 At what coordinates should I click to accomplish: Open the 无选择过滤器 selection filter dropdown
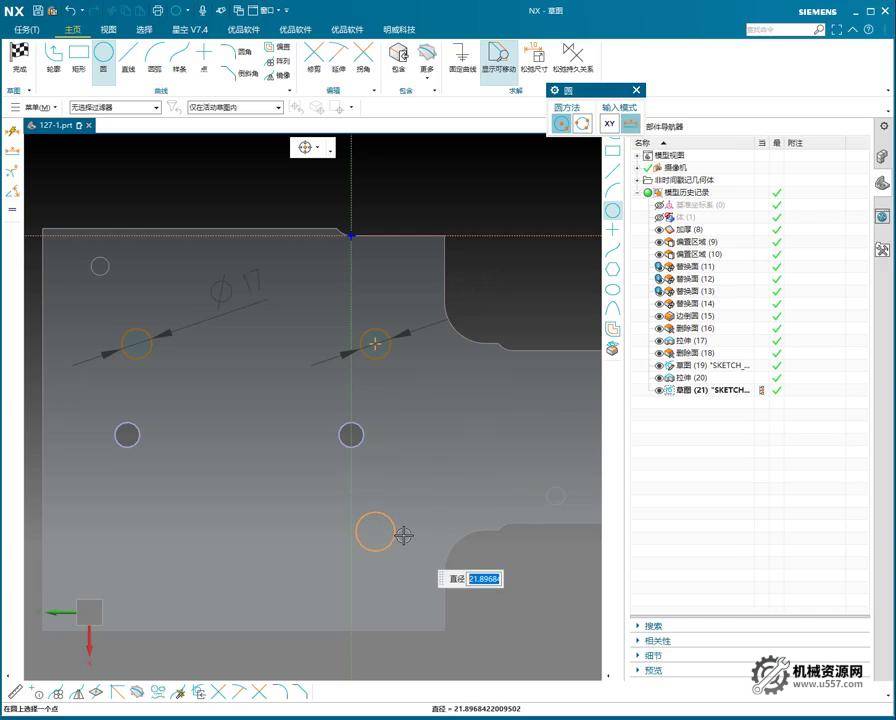pyautogui.click(x=114, y=107)
